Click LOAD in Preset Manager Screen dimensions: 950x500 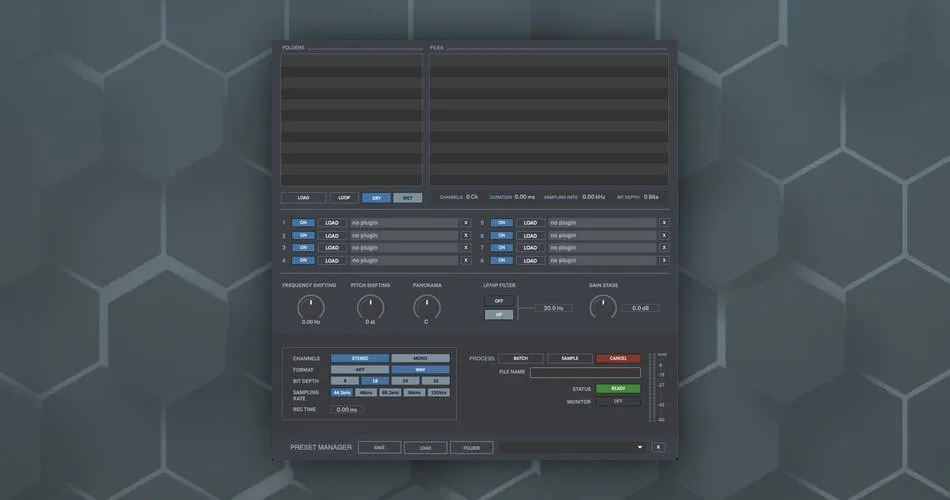point(425,447)
